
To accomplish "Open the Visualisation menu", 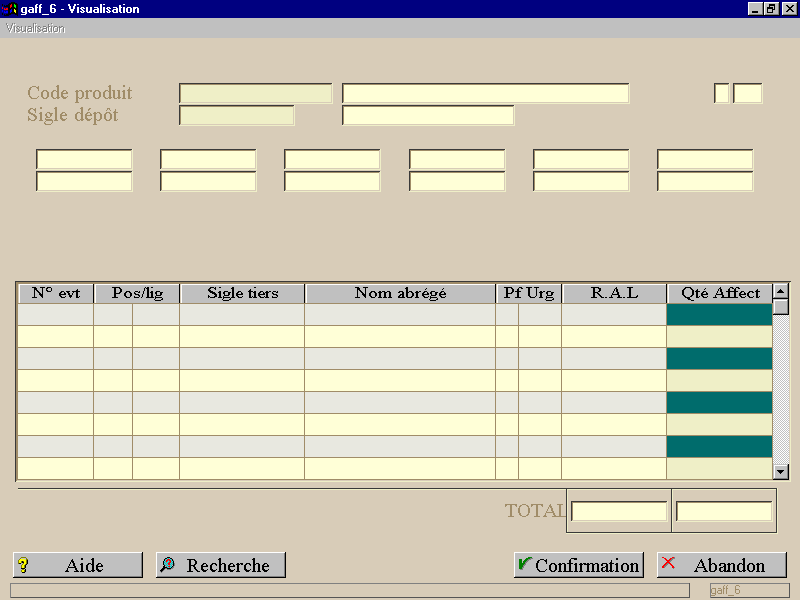I will click(x=35, y=29).
